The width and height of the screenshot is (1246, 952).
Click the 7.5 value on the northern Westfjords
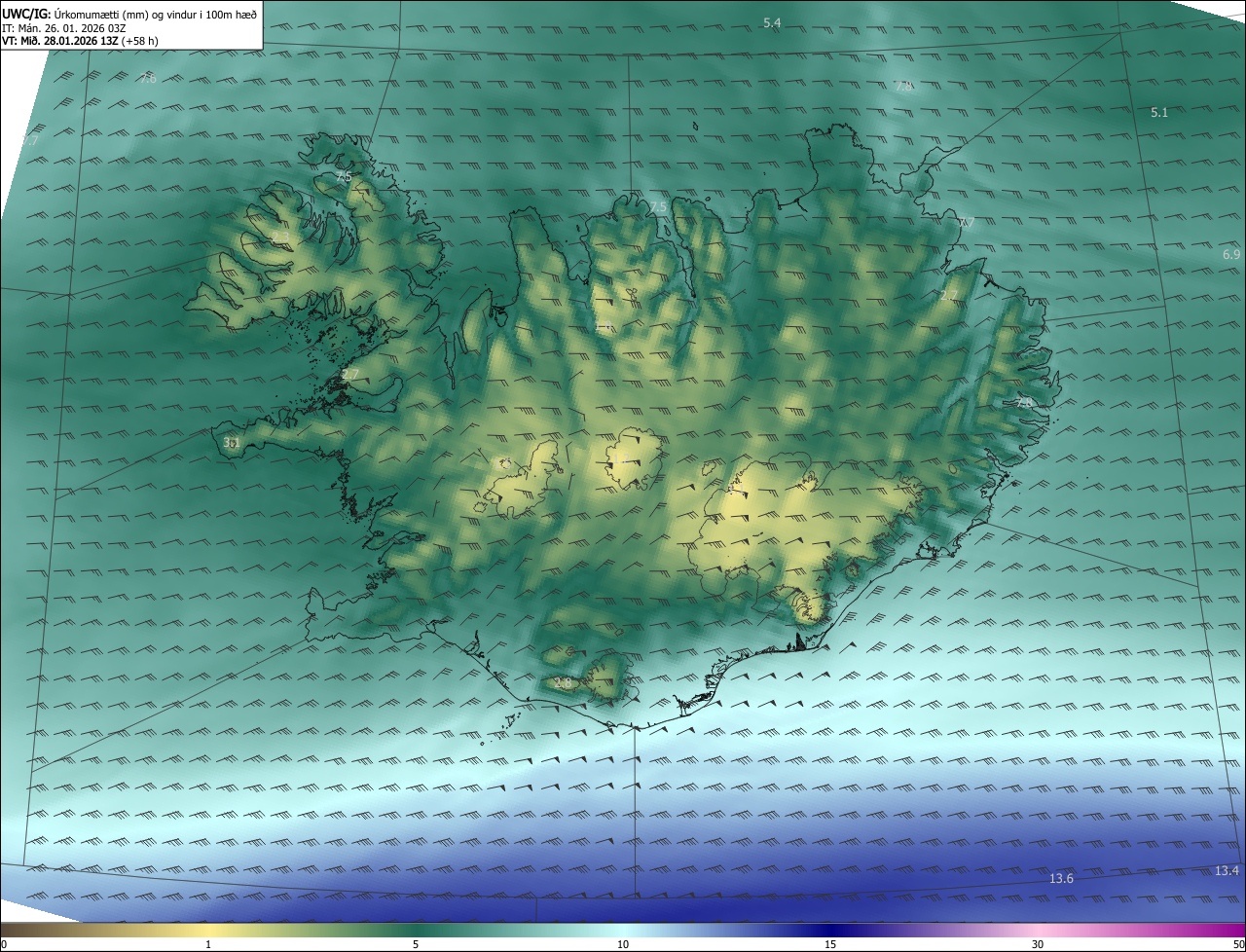[343, 177]
